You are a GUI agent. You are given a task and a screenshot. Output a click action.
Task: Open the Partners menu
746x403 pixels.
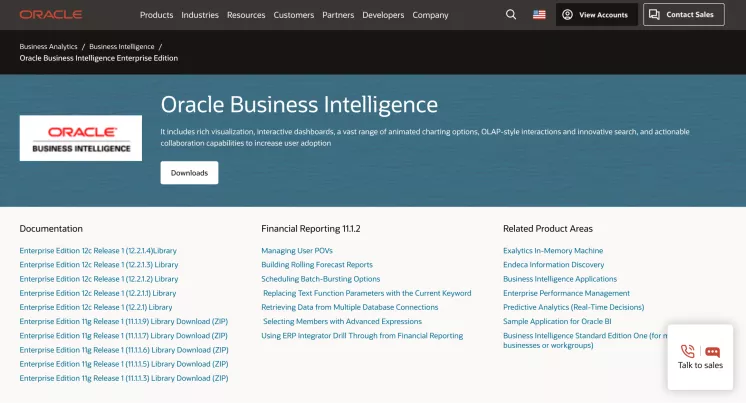338,15
